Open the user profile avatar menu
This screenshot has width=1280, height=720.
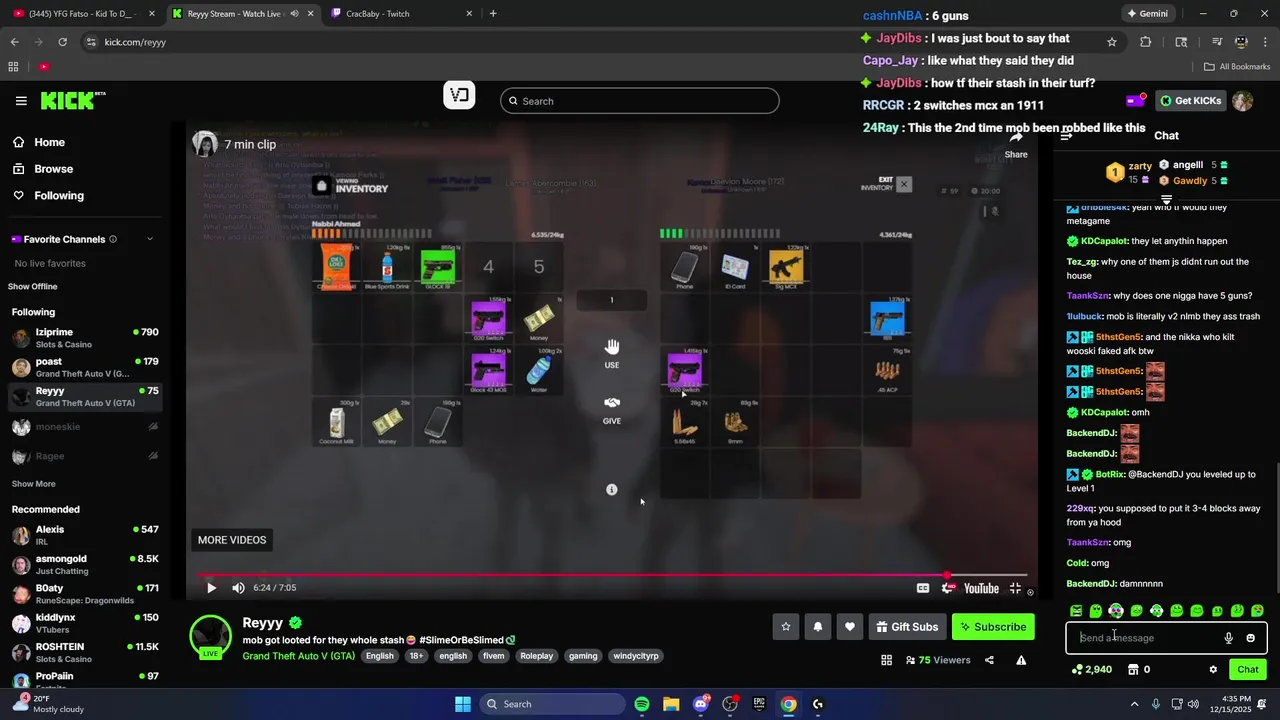1243,101
